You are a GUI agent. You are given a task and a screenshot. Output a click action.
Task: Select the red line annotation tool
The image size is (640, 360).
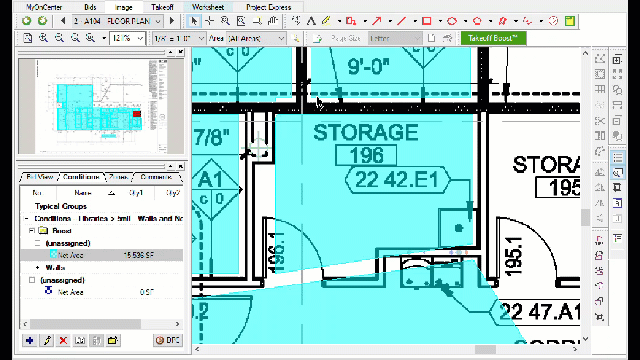pyautogui.click(x=402, y=21)
